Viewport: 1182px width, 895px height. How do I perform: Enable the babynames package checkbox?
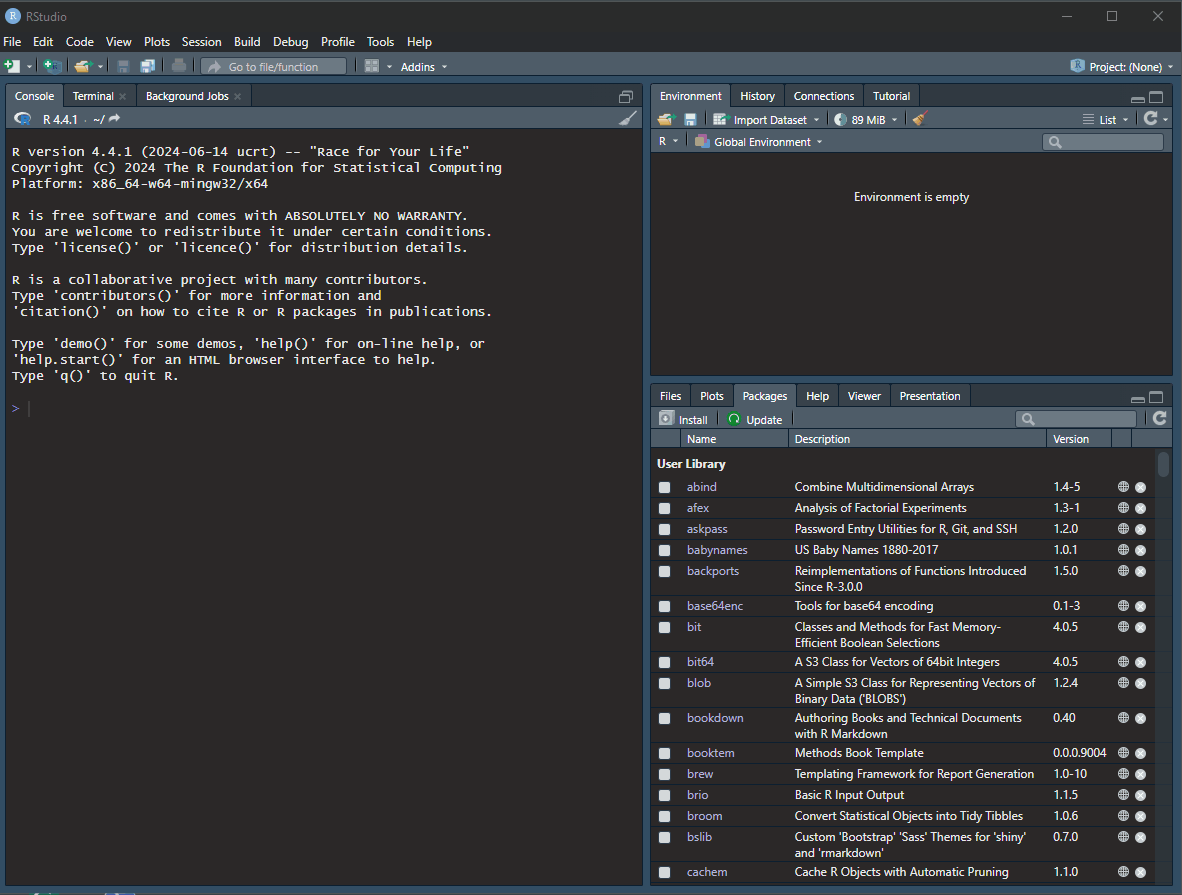click(x=664, y=550)
